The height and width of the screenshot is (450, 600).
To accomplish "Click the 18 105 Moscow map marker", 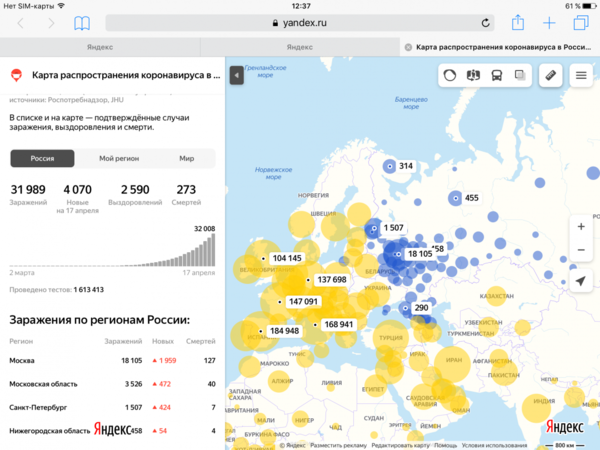I will click(x=419, y=254).
